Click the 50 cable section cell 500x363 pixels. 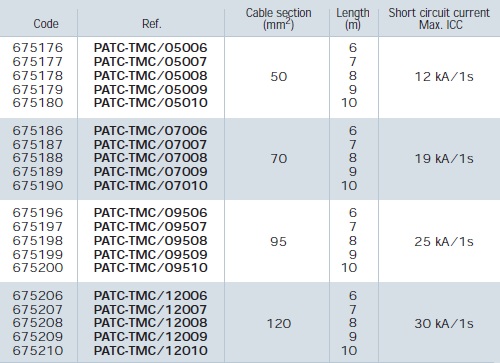tap(279, 77)
